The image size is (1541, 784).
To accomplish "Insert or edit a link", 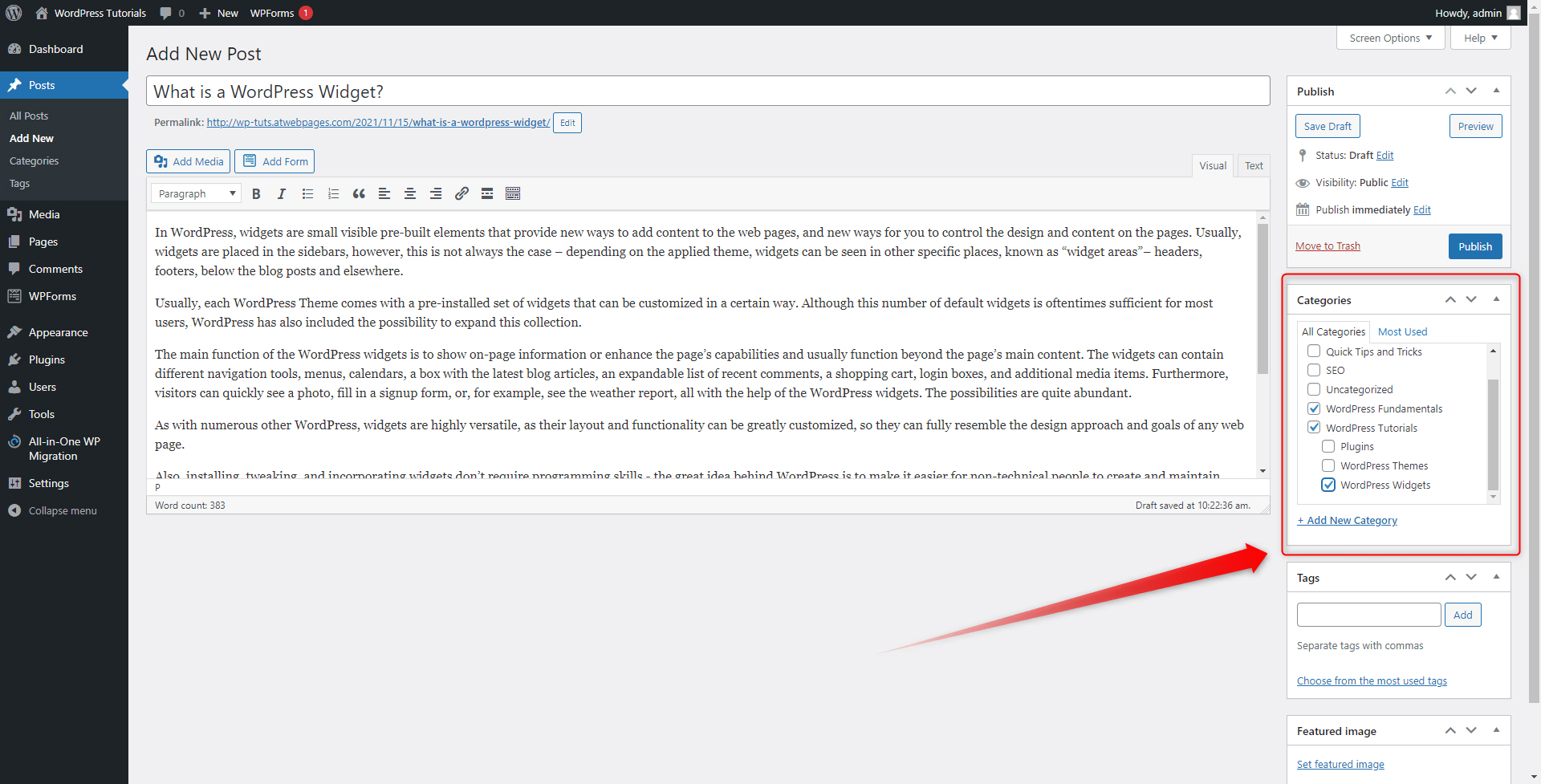I will click(x=461, y=193).
